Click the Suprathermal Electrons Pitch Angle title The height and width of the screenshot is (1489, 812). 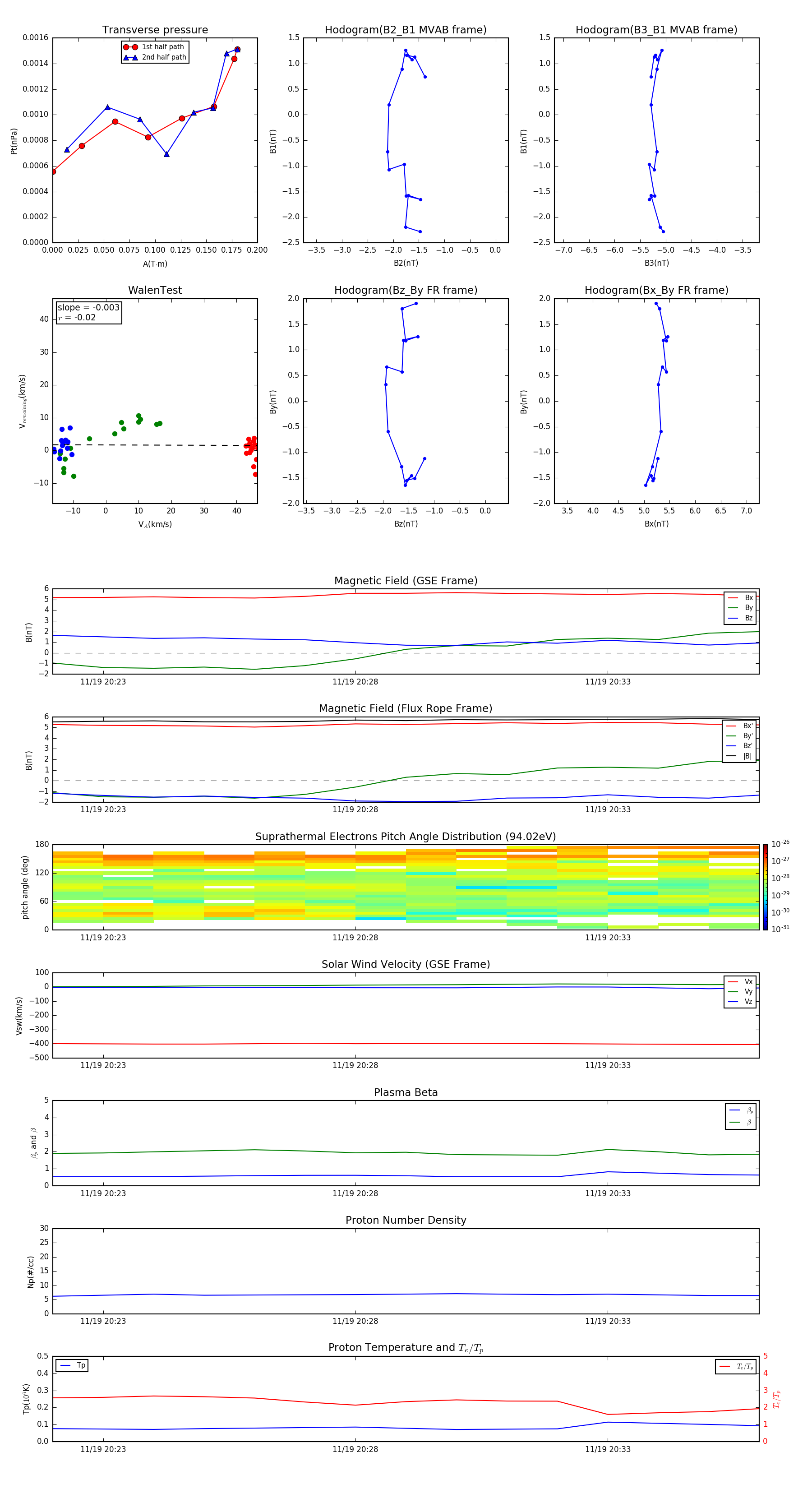pyautogui.click(x=406, y=837)
